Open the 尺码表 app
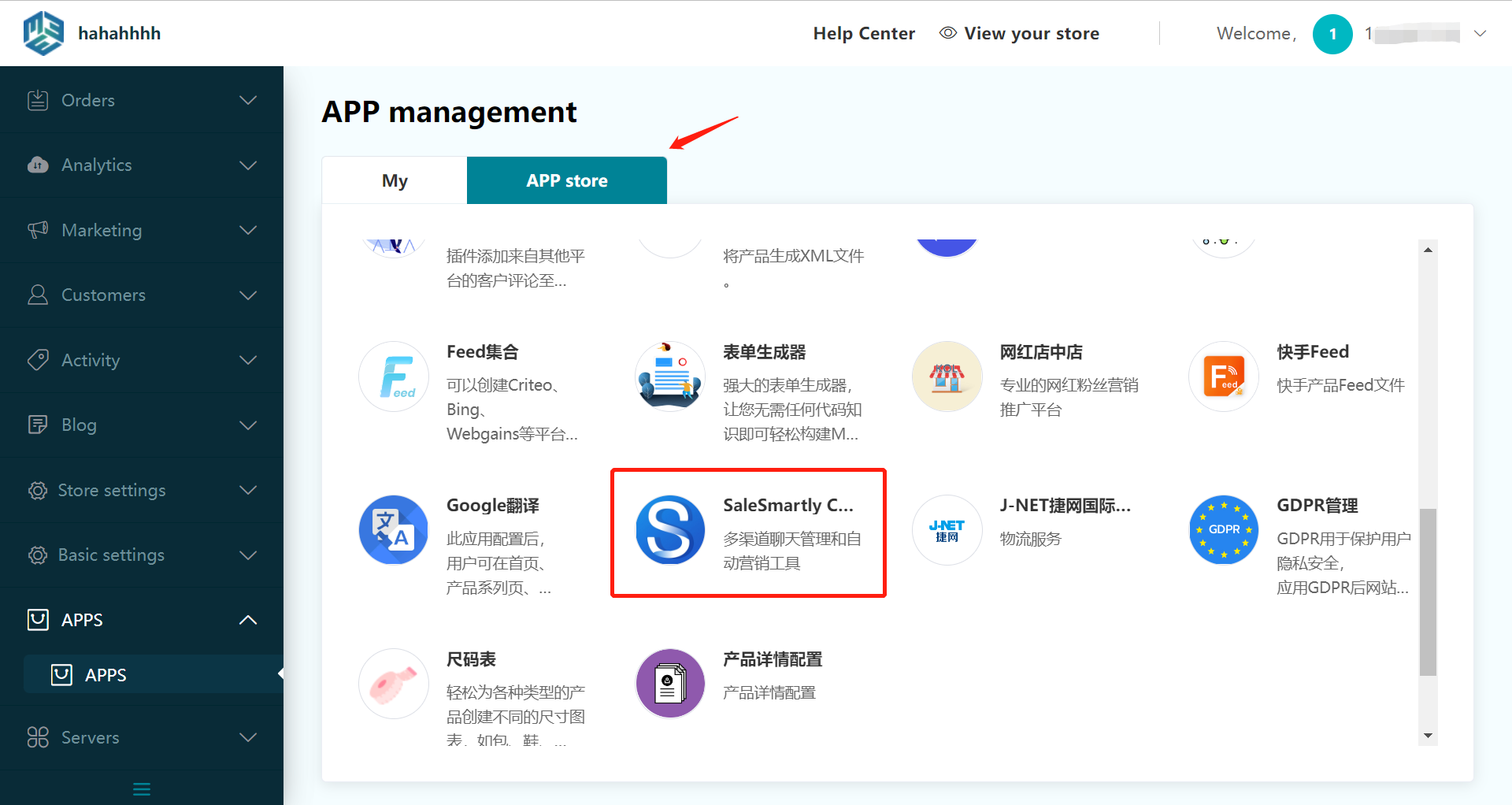The image size is (1512, 805). click(x=393, y=683)
